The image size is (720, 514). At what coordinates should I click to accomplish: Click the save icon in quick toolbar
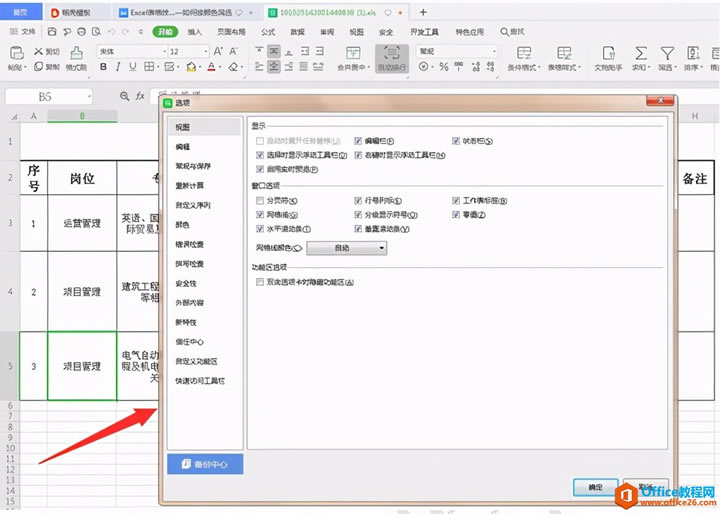click(x=52, y=31)
